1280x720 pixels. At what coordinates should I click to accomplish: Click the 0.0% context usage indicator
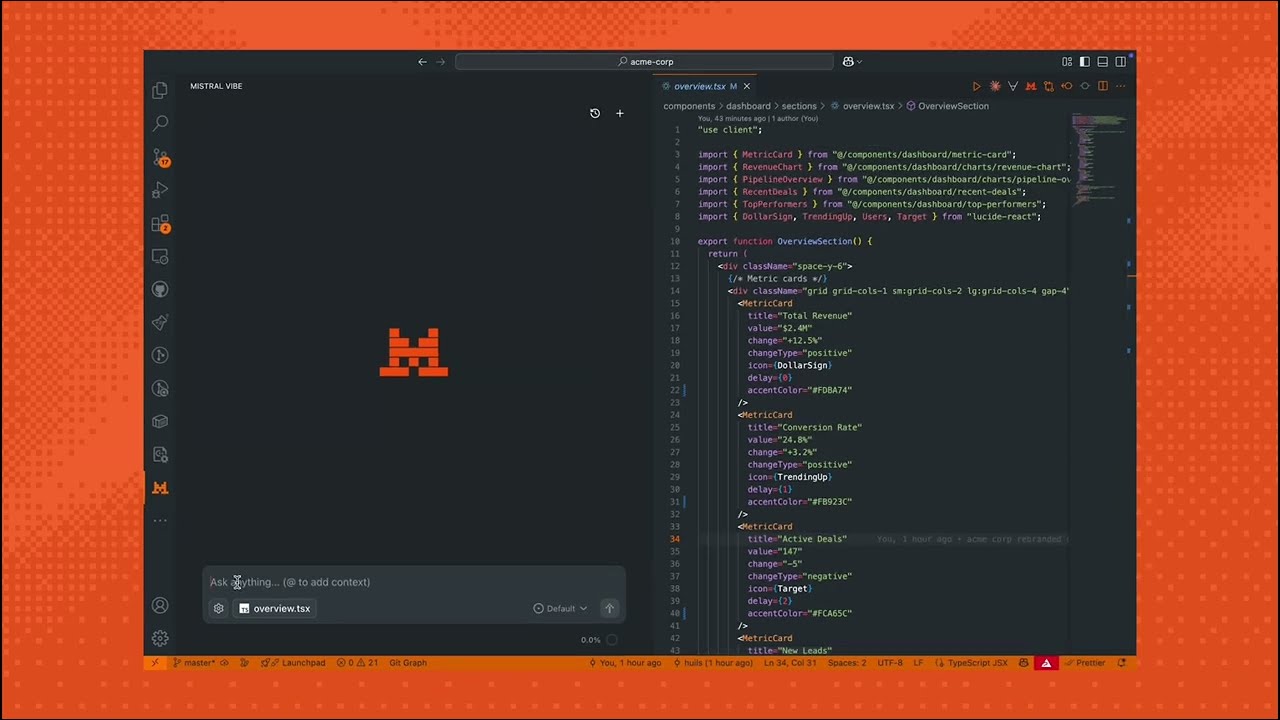[x=599, y=640]
